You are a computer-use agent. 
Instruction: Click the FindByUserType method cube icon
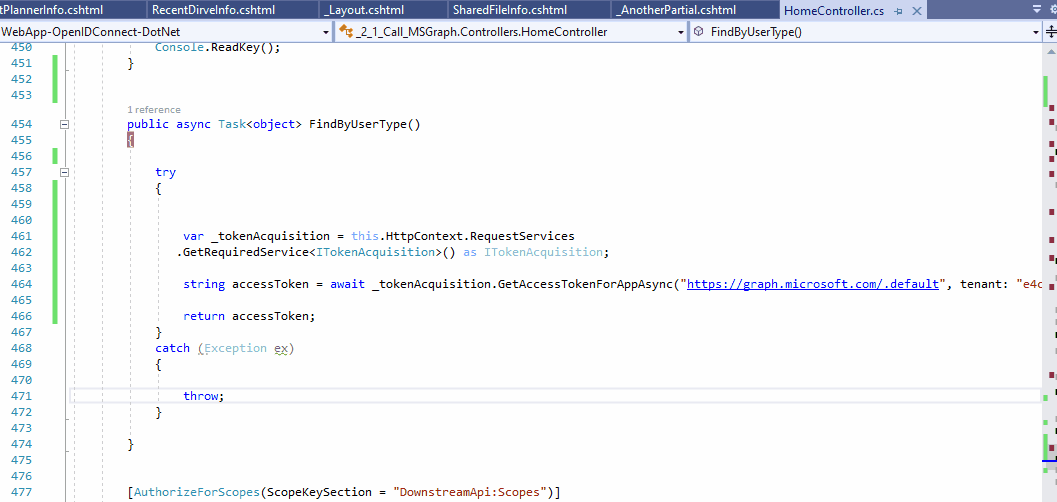[x=699, y=31]
